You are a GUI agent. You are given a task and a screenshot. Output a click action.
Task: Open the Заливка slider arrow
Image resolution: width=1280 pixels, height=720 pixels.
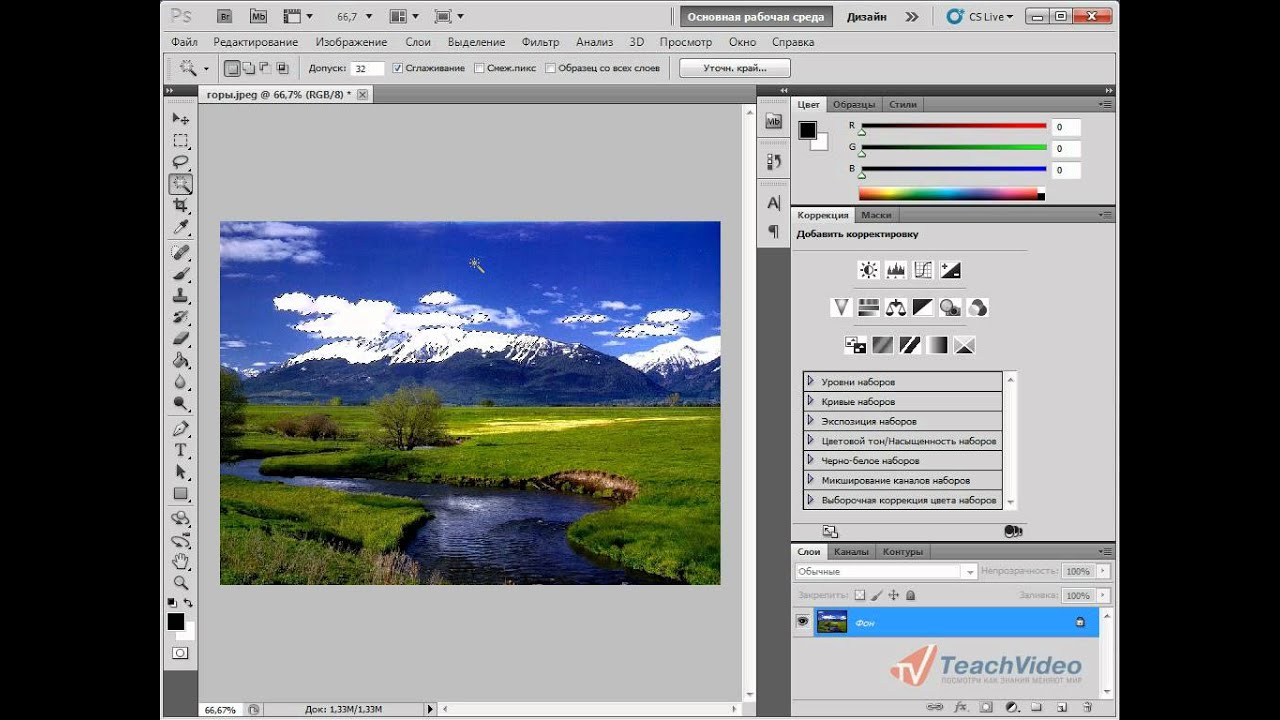tap(1103, 595)
